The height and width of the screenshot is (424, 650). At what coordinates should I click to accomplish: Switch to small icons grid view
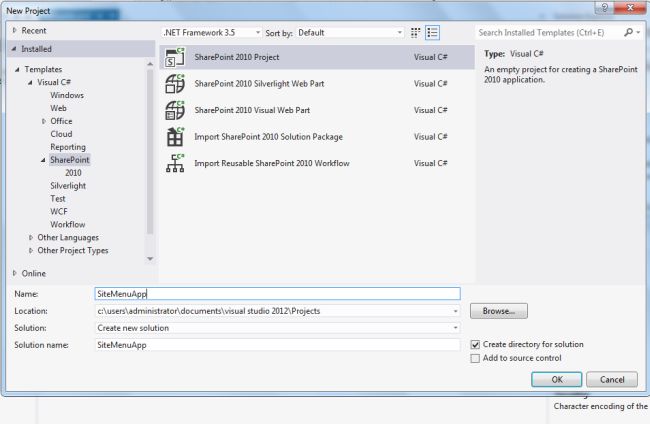click(x=415, y=33)
